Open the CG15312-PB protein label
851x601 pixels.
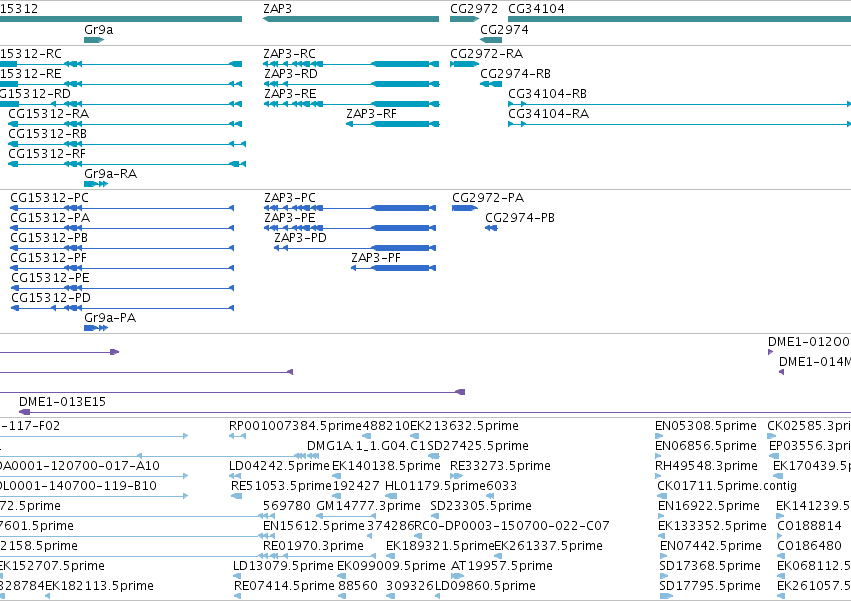point(49,238)
